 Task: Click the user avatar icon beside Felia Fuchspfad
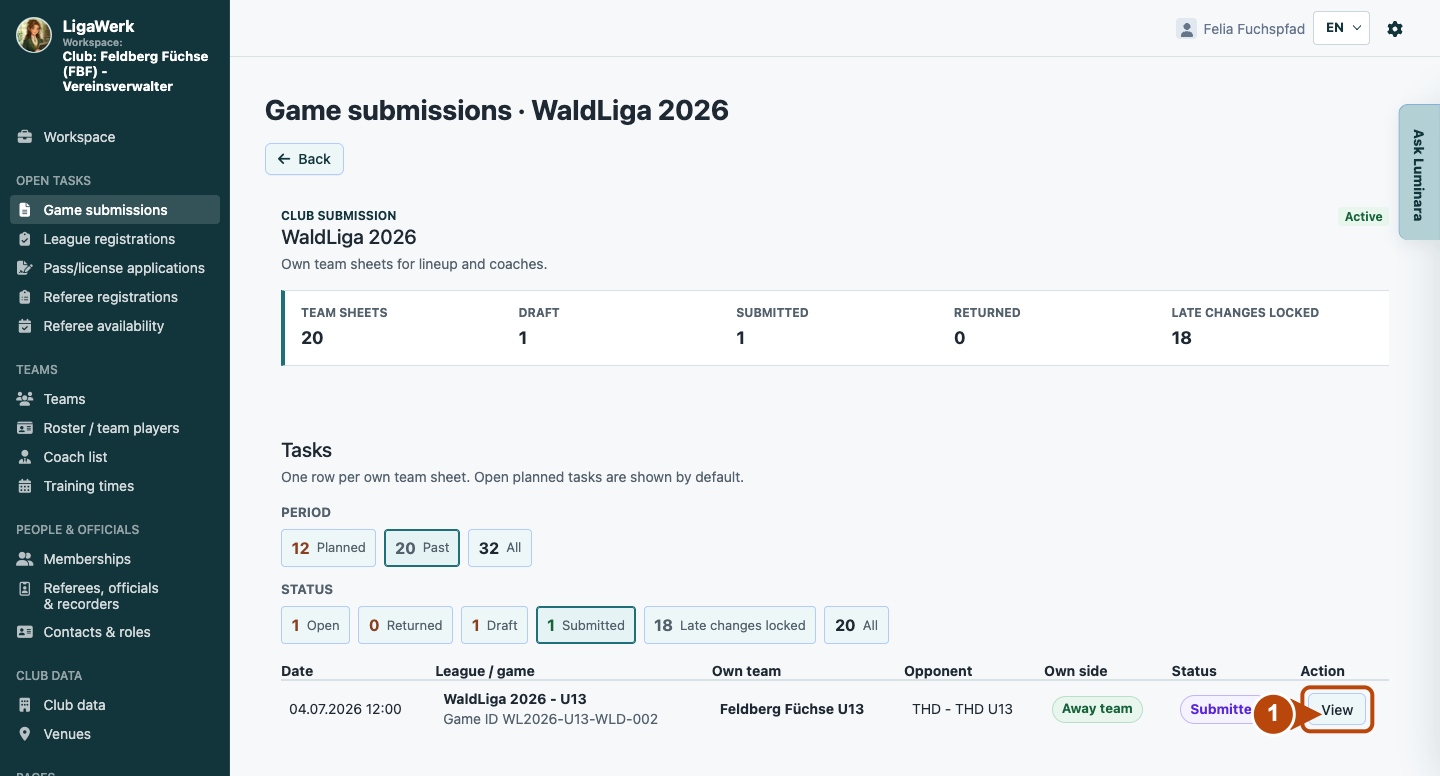[x=1186, y=29]
